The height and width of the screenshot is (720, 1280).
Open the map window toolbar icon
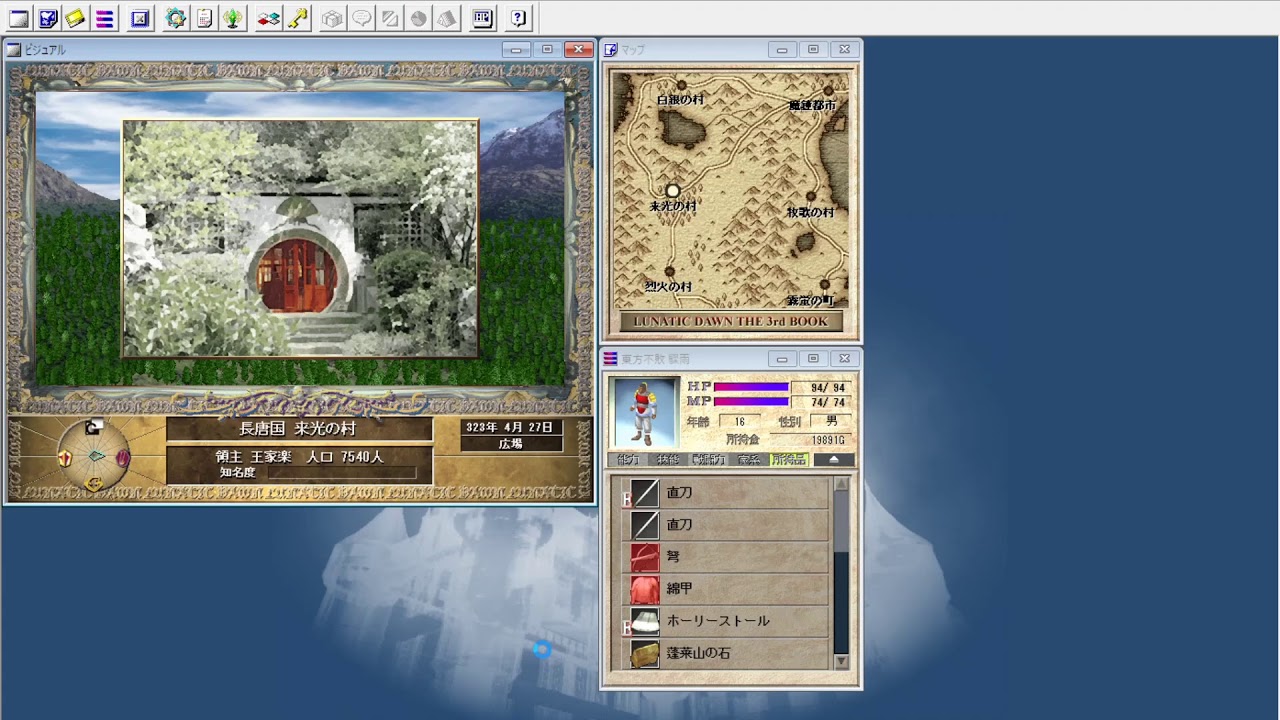(x=47, y=18)
